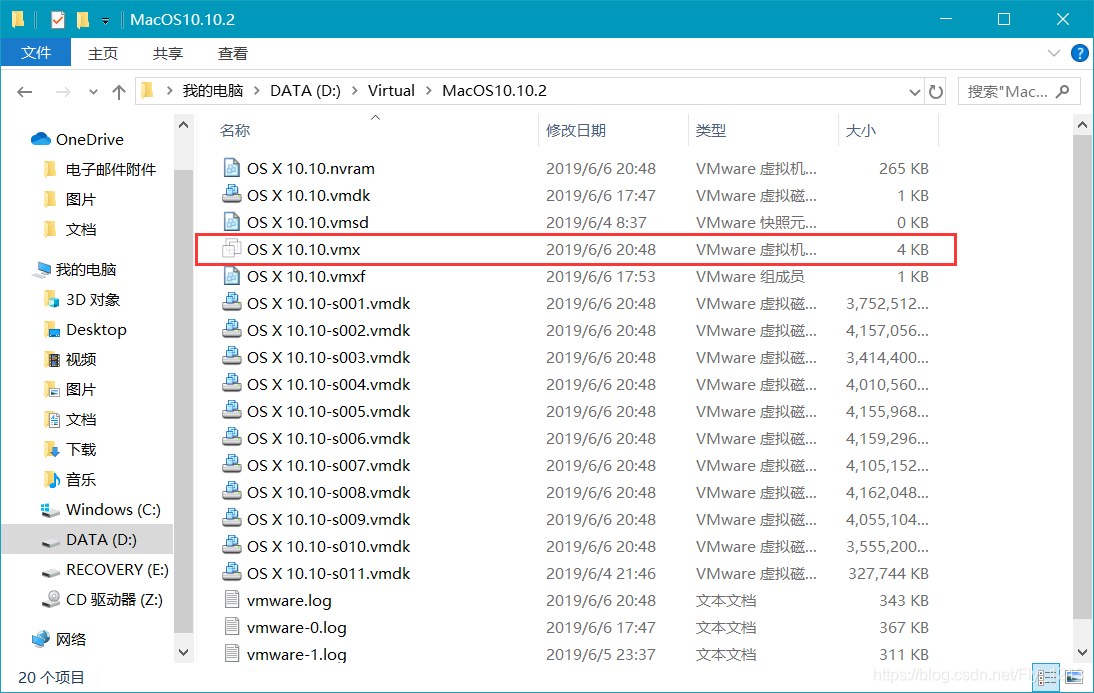1094x693 pixels.
Task: Select the OS X 10.10-s009.vmdk file name
Action: point(329,519)
